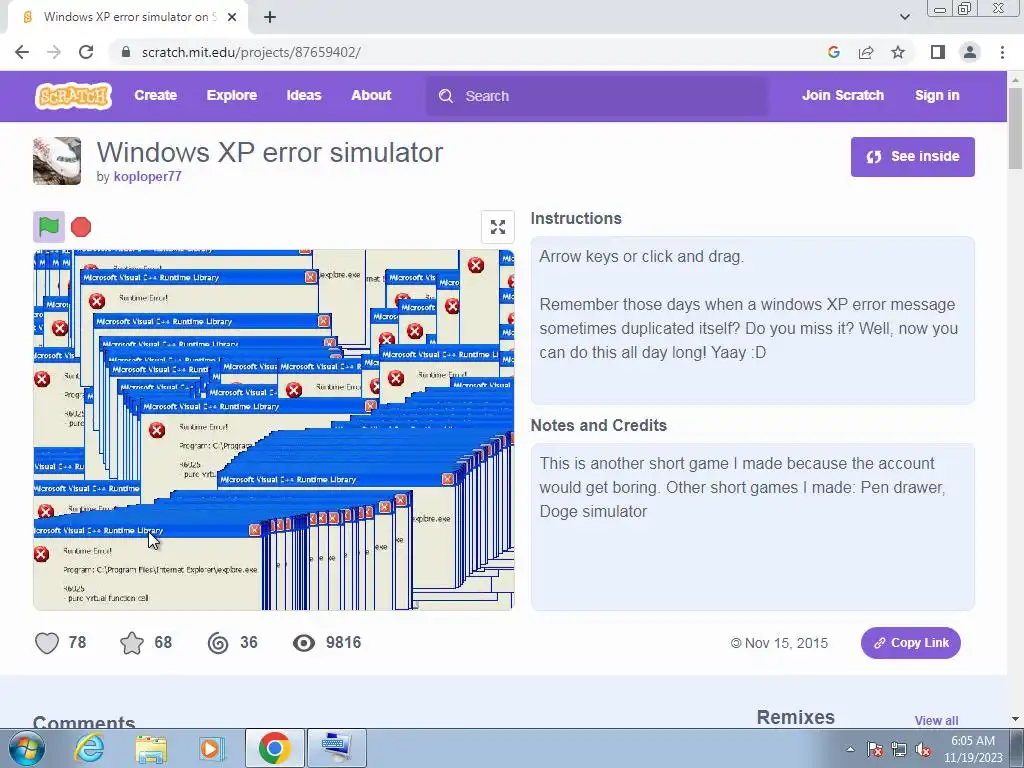This screenshot has width=1024, height=768.
Task: Click the Remixes heading
Action: click(795, 717)
